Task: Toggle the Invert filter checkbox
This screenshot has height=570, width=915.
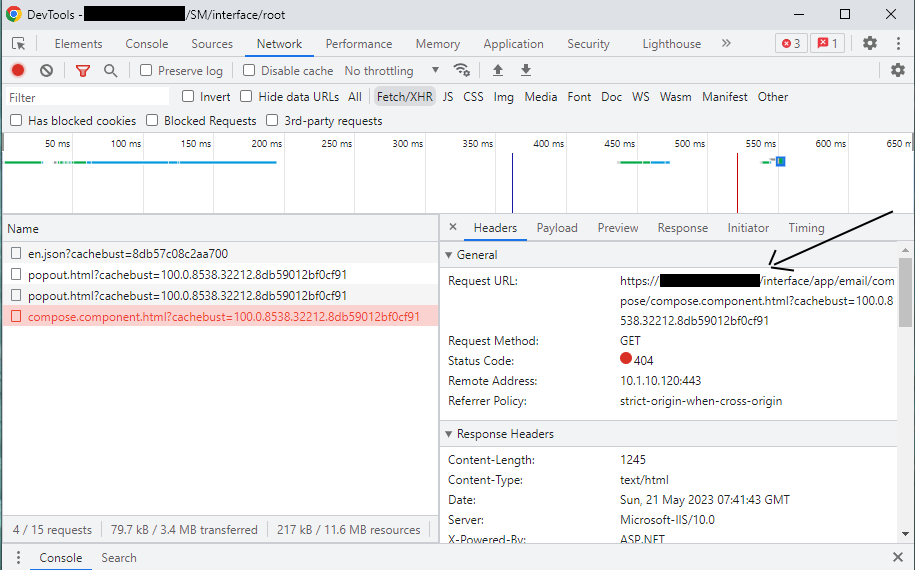Action: pyautogui.click(x=188, y=97)
